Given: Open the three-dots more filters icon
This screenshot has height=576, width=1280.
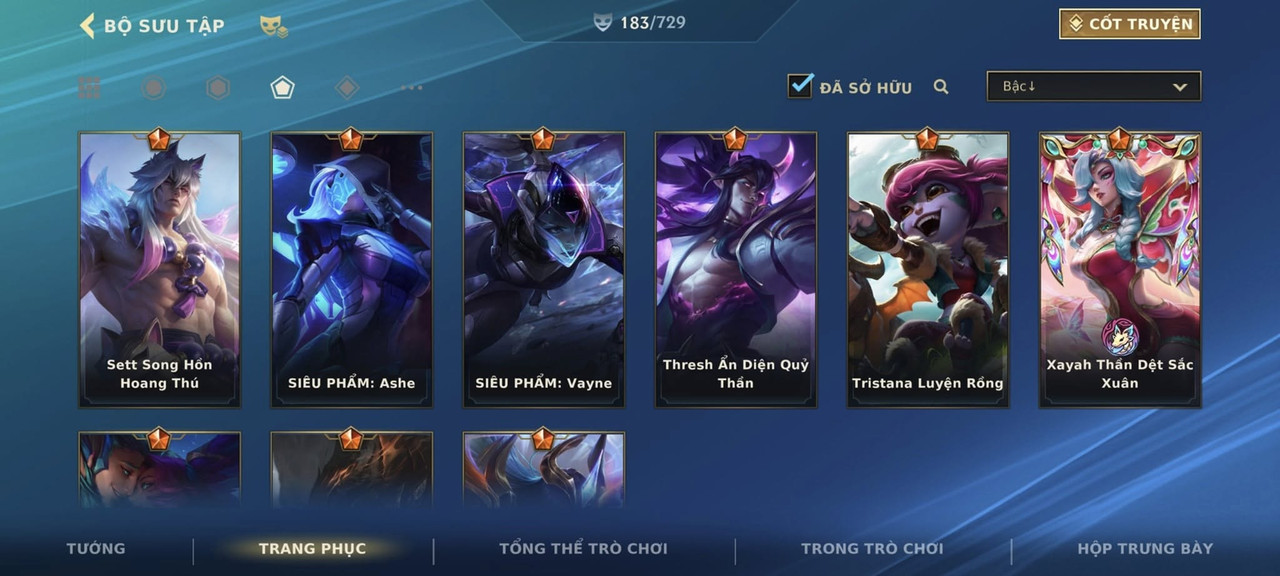Looking at the screenshot, I should (411, 88).
